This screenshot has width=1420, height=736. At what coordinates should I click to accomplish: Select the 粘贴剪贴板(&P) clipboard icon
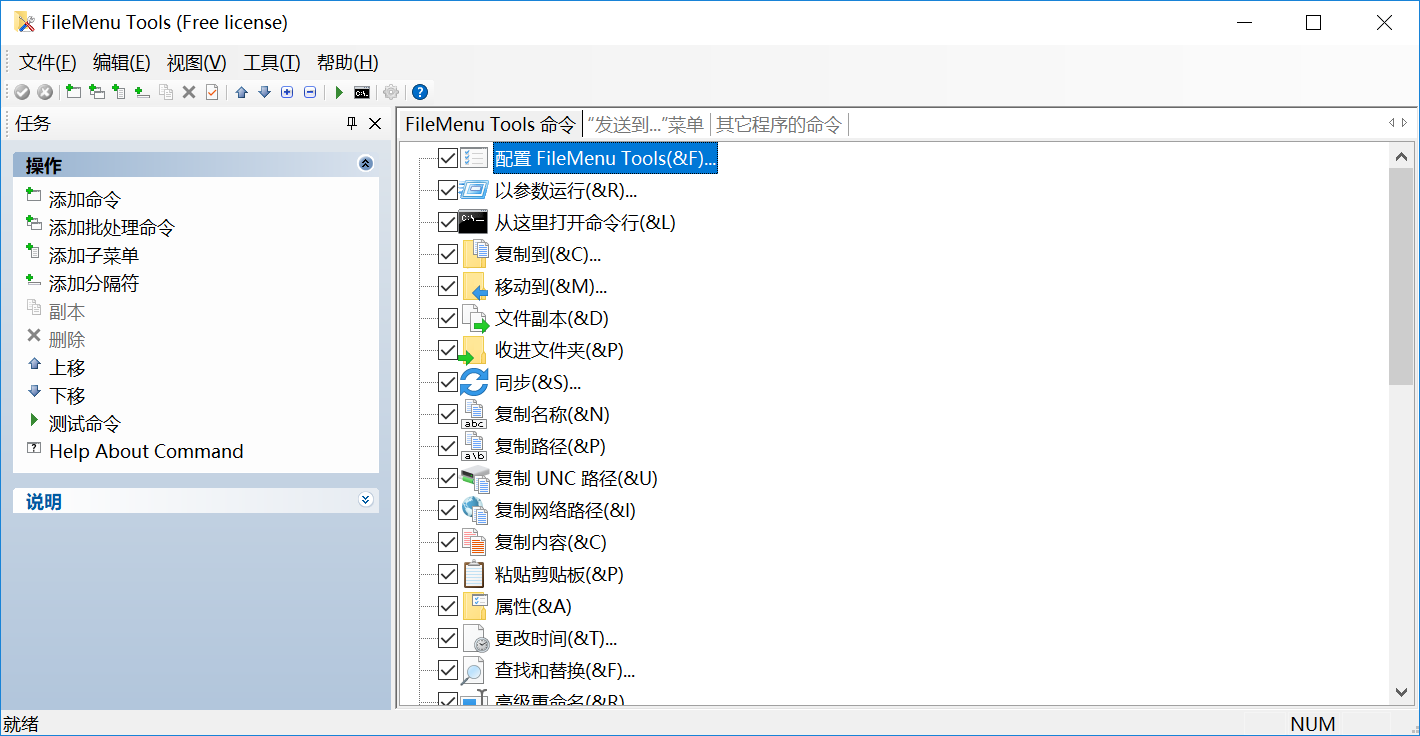(x=474, y=574)
